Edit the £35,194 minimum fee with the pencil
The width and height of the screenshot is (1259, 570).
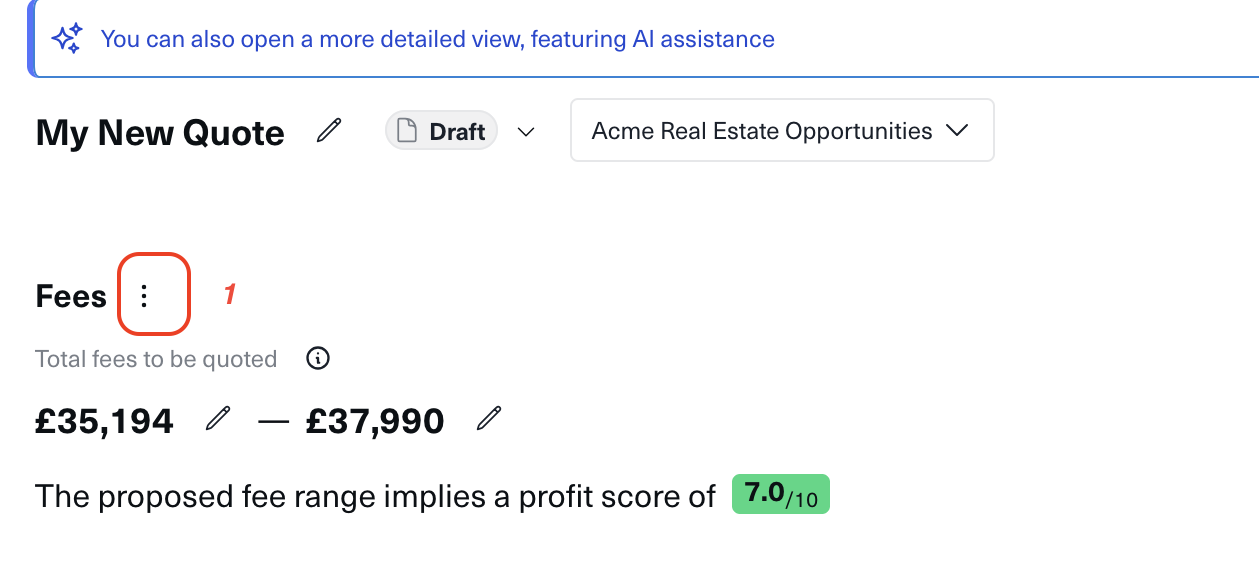pos(217,419)
